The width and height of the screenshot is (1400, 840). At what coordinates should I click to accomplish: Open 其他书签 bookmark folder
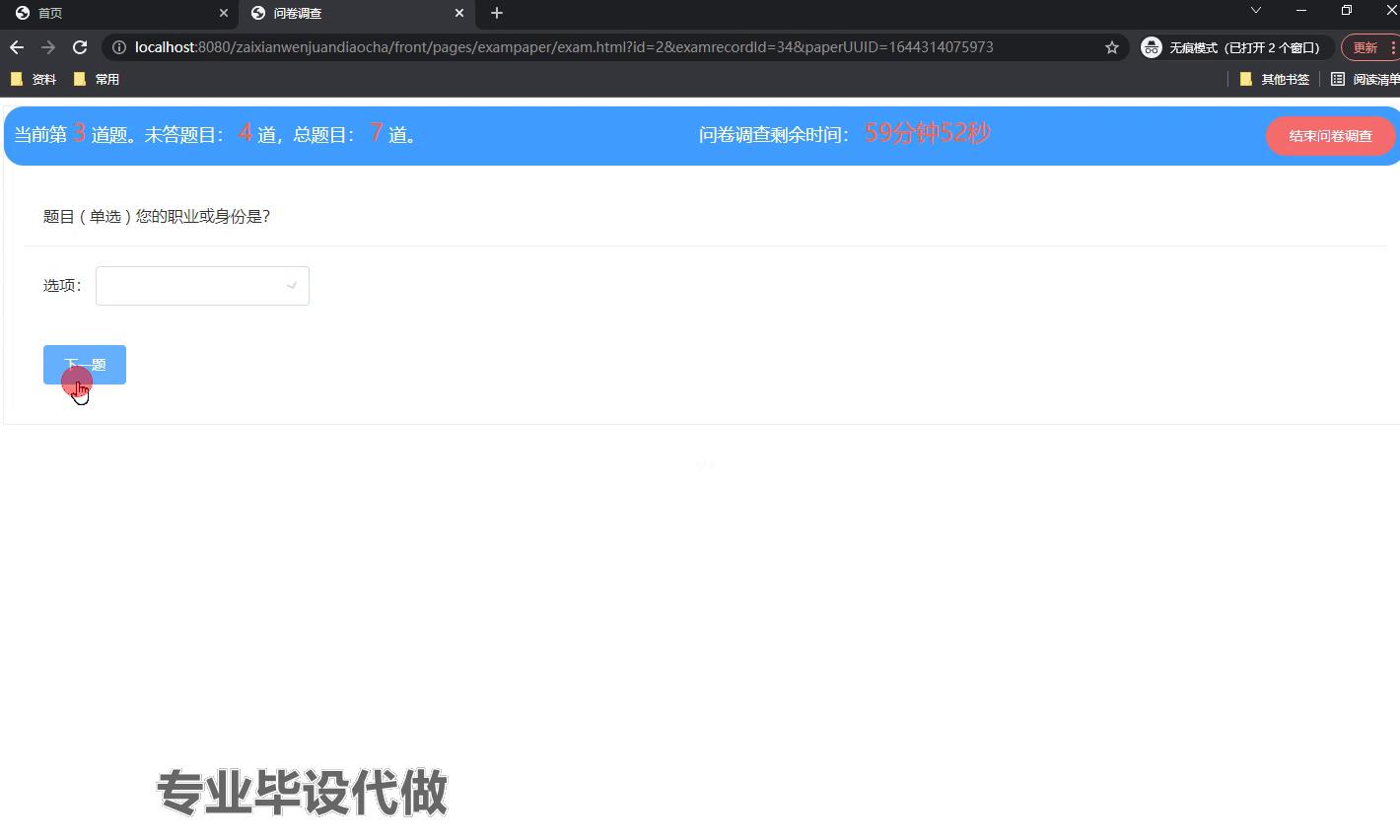(x=1275, y=79)
